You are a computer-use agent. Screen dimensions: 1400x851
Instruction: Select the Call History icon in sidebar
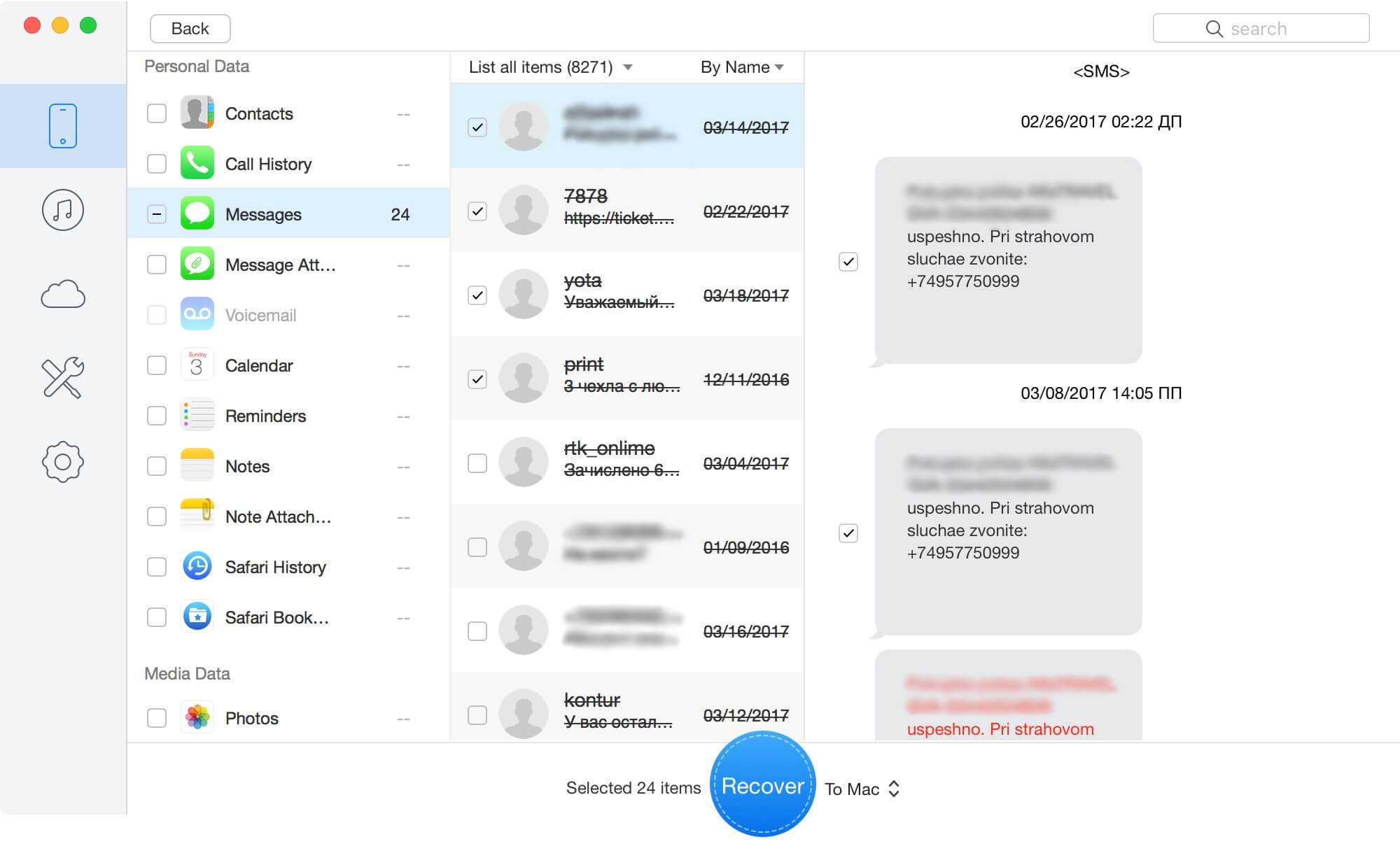pos(195,163)
